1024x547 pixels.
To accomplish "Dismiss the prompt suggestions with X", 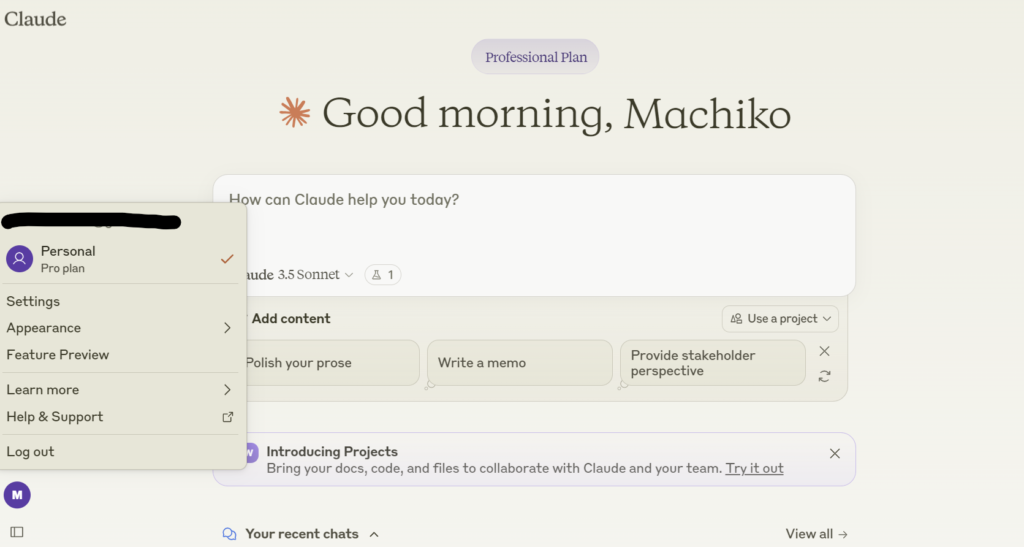I will 824,351.
